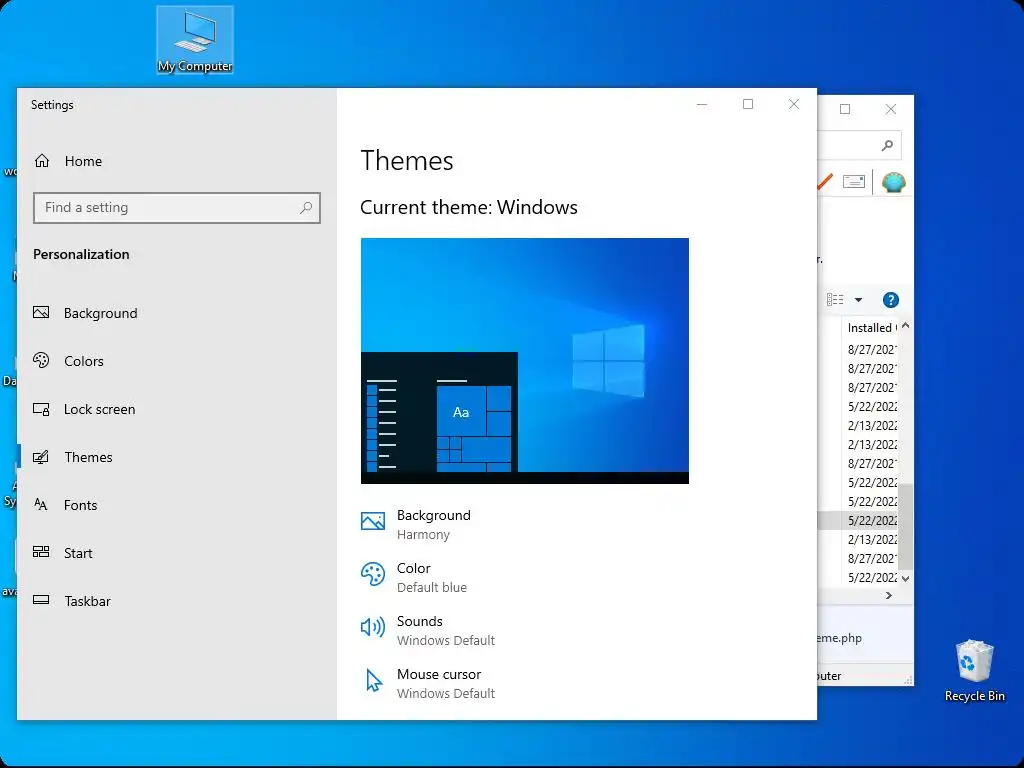1024x768 pixels.
Task: Click the list's scroll down arrow
Action: 905,579
